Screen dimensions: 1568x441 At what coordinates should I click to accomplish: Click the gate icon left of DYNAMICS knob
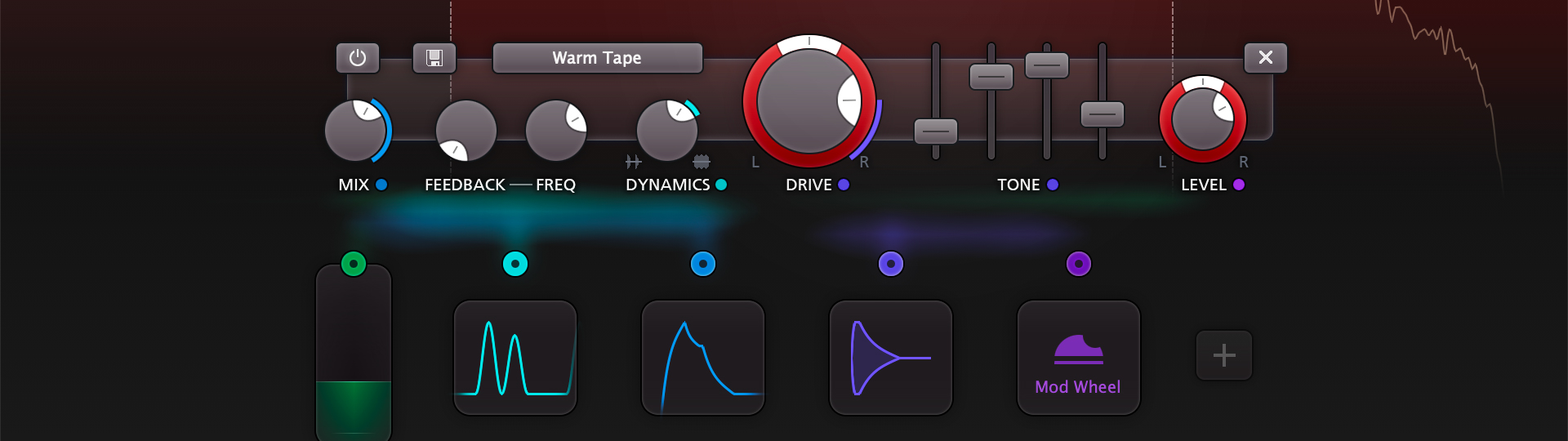pos(633,162)
